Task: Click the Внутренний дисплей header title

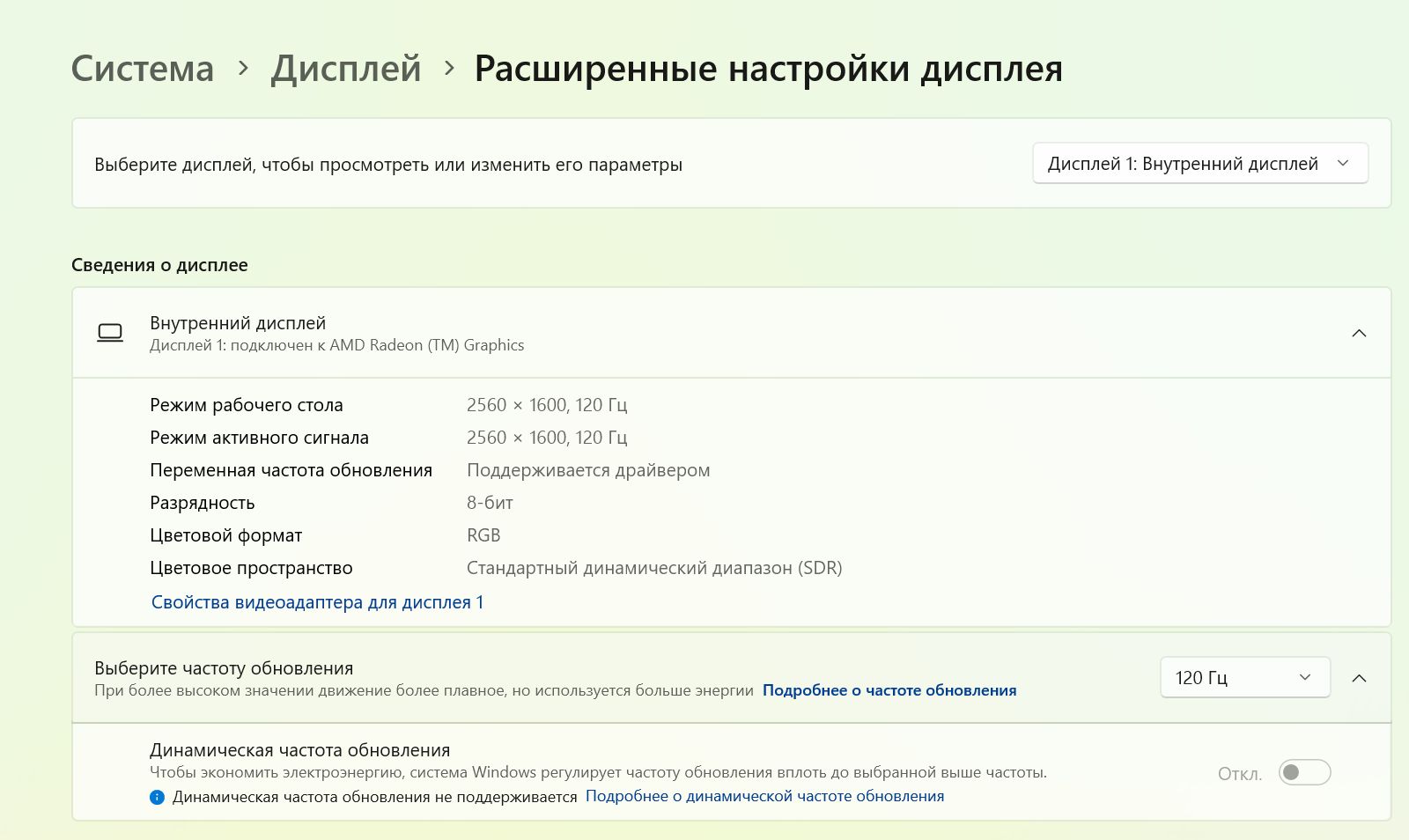Action: tap(238, 323)
